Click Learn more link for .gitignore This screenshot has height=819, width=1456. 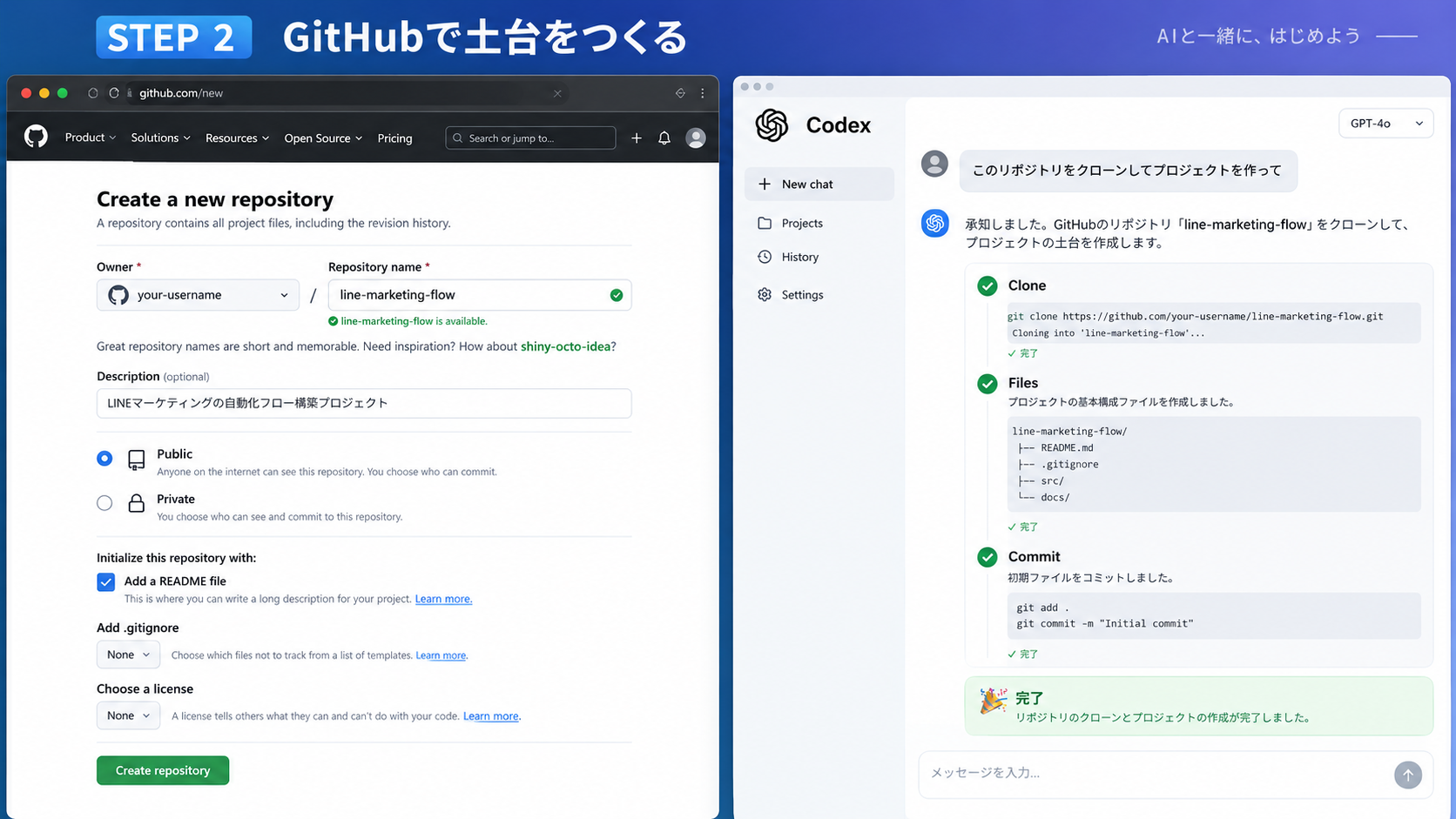click(x=441, y=655)
